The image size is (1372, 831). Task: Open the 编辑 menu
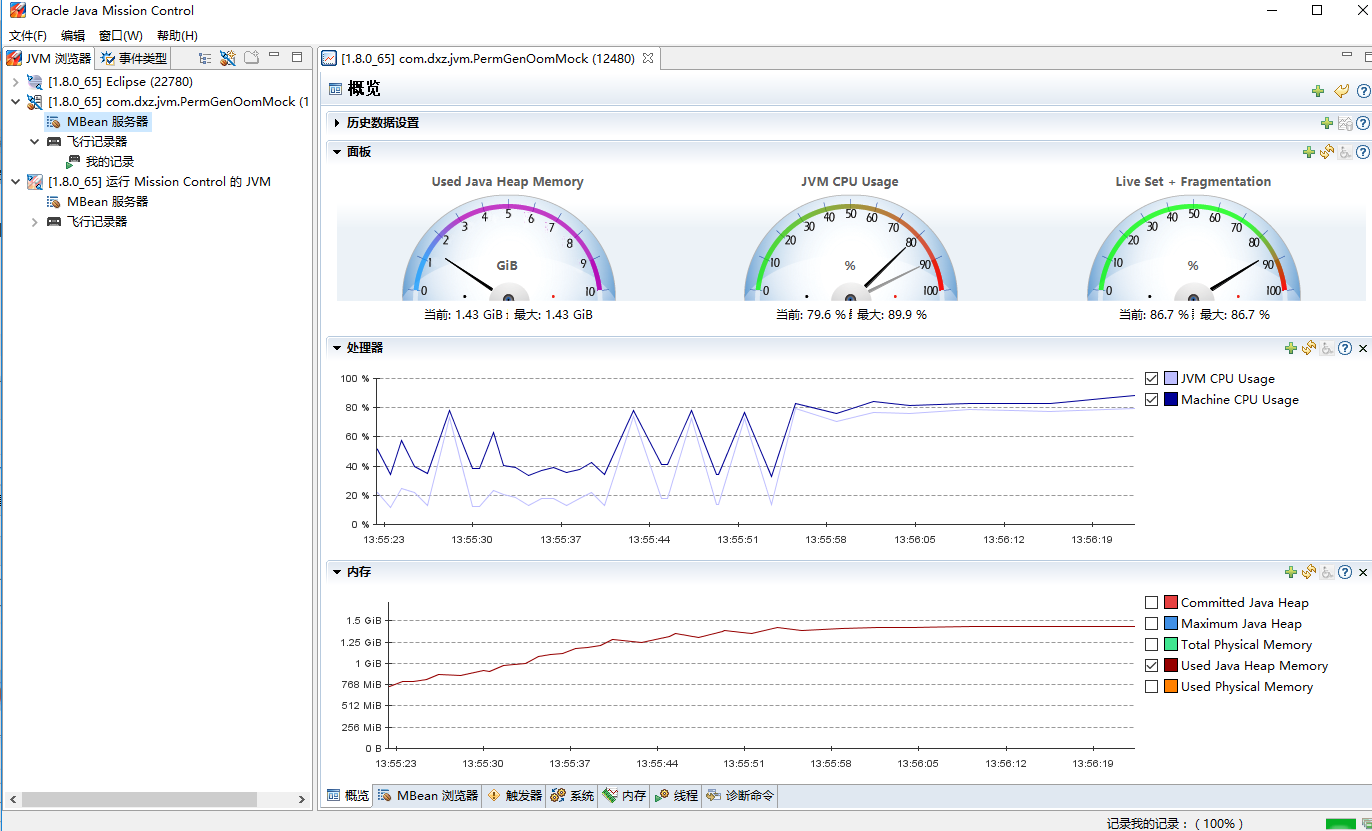[73, 36]
